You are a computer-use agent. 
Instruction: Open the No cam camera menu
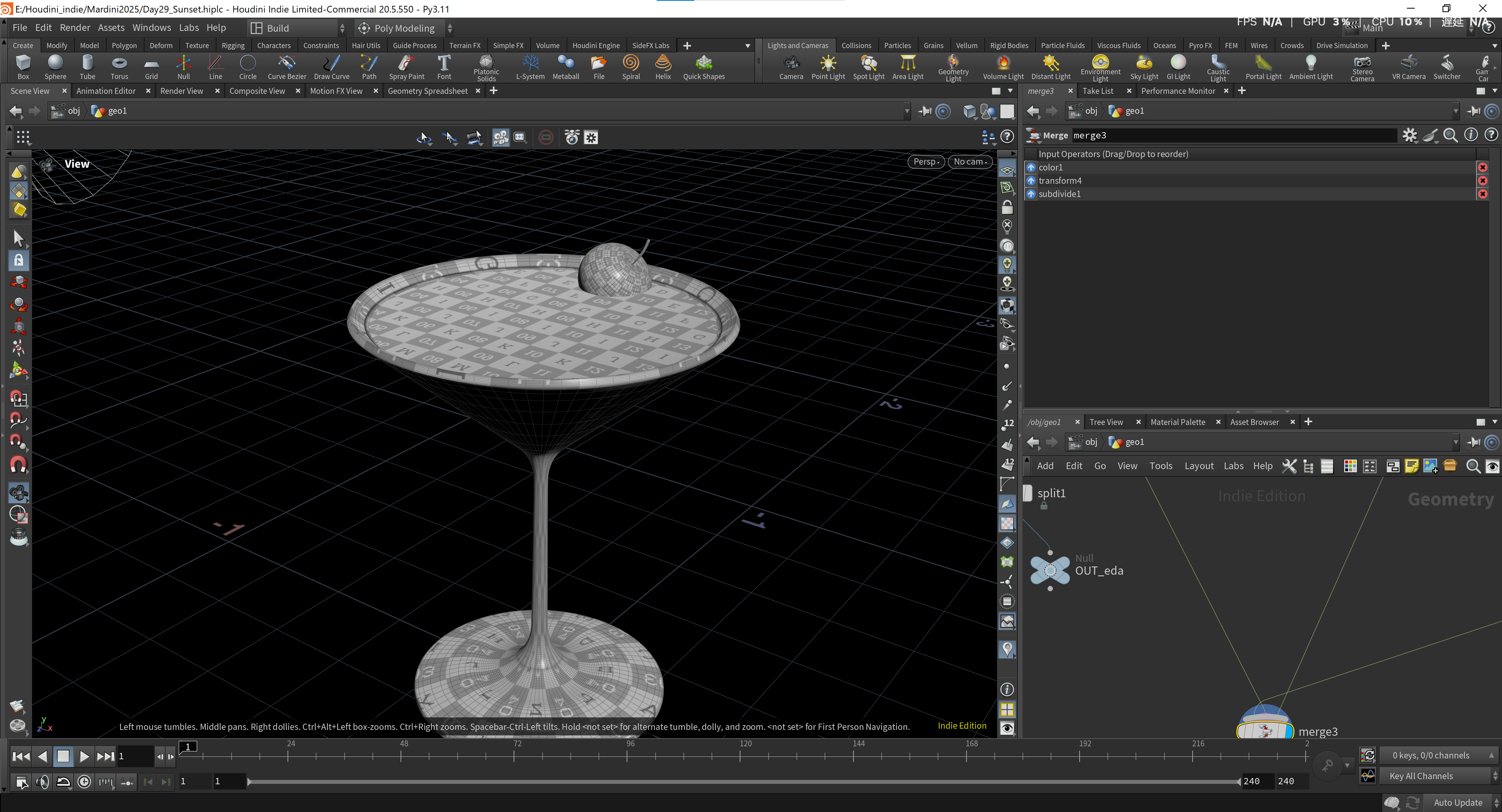970,161
